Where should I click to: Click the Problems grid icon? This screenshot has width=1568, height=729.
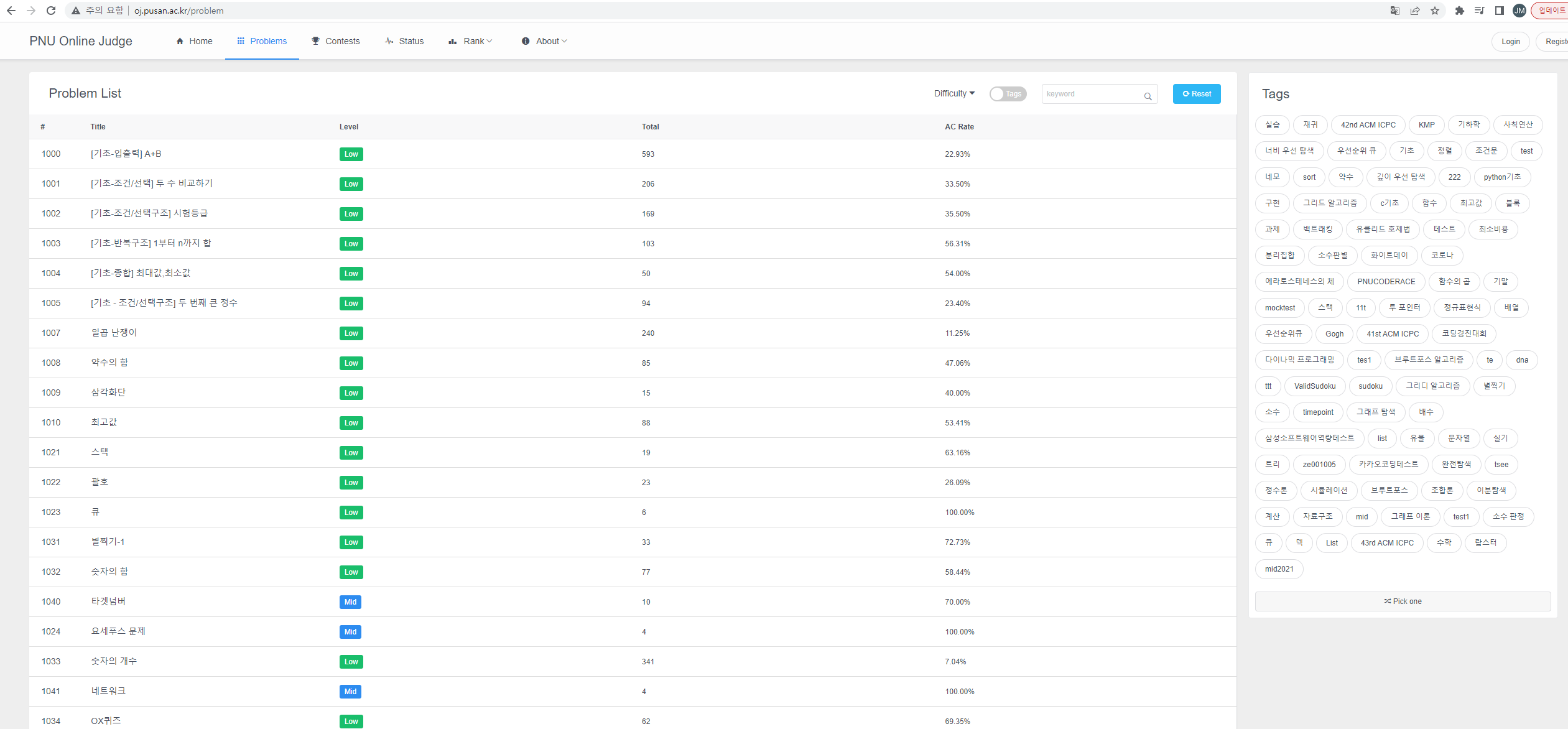pos(240,40)
